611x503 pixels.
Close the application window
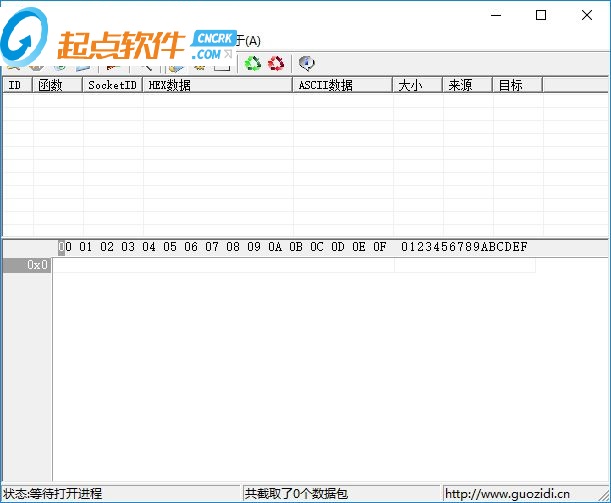point(587,15)
